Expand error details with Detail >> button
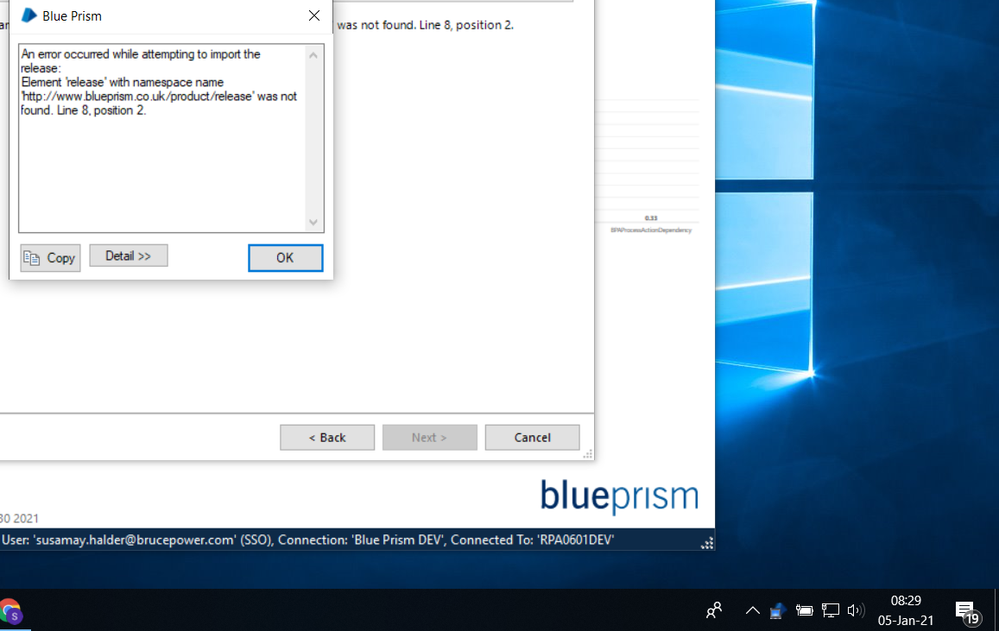This screenshot has height=631, width=999. (128, 256)
